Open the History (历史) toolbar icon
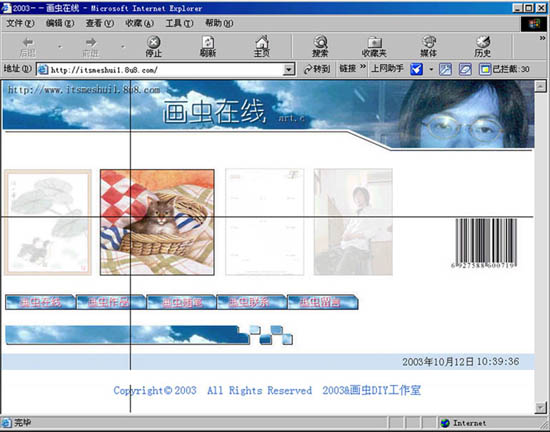 (x=483, y=46)
